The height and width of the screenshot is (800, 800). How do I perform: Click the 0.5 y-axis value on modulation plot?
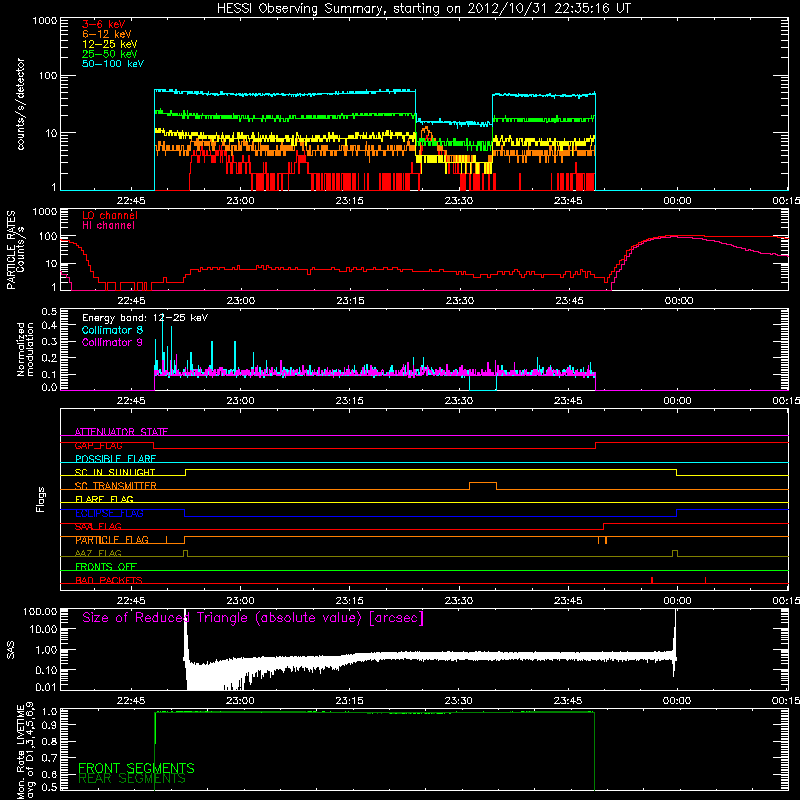click(x=49, y=311)
